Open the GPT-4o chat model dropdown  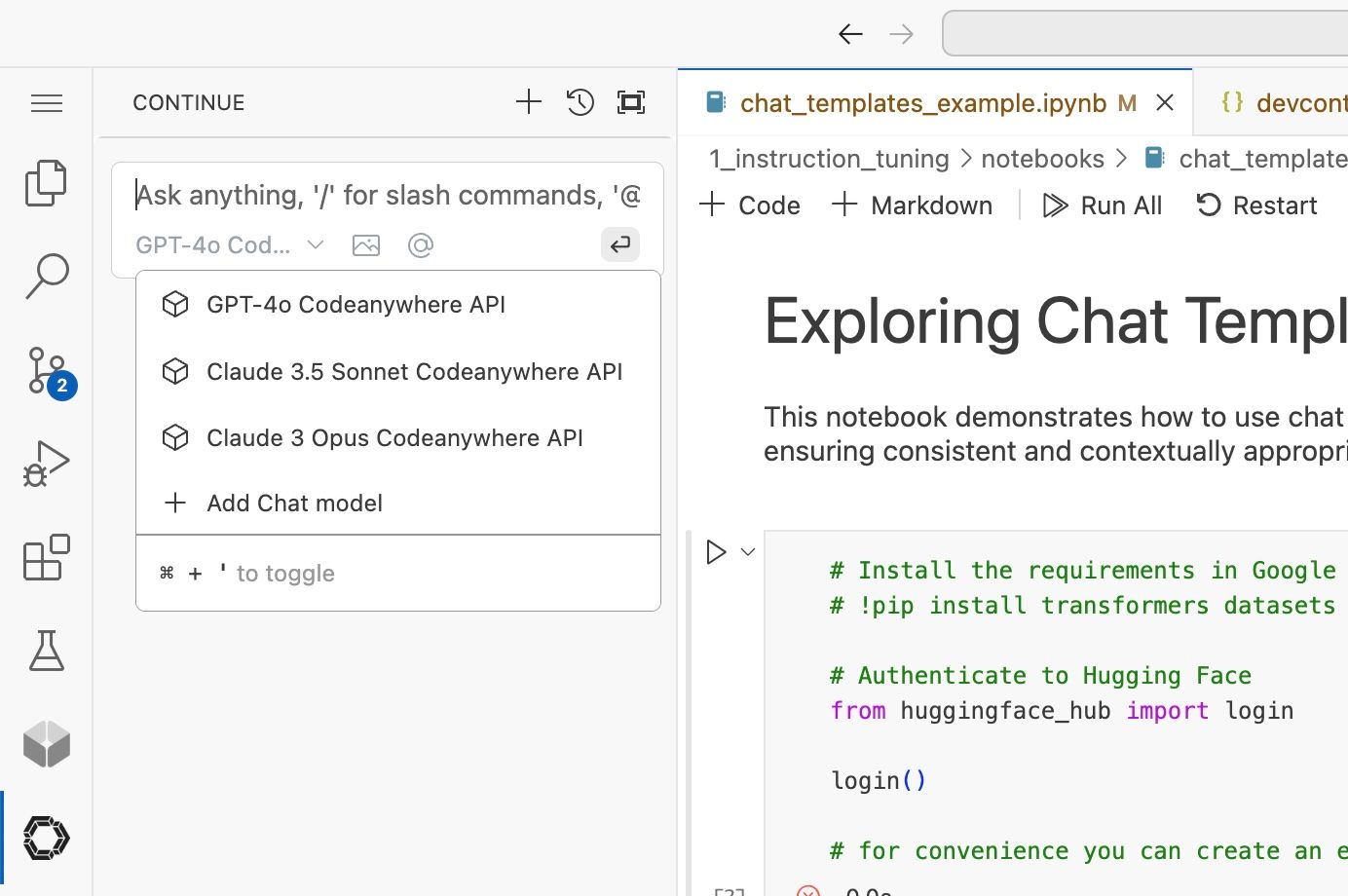point(230,244)
